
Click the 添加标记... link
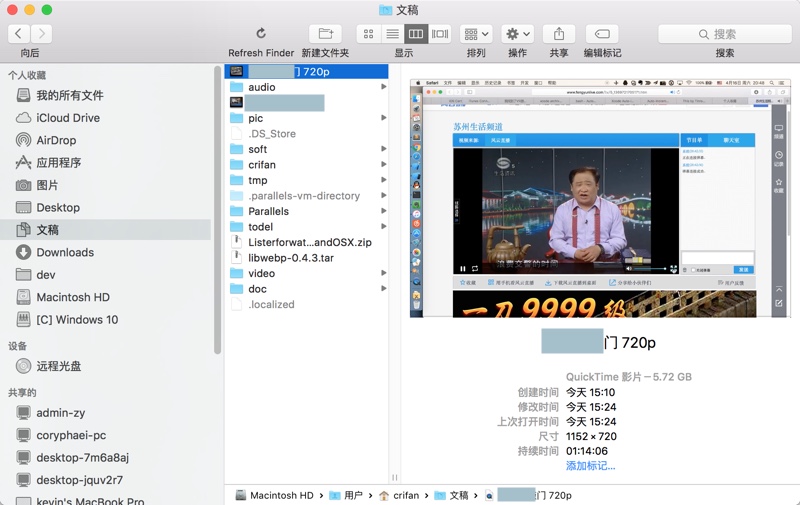point(590,466)
